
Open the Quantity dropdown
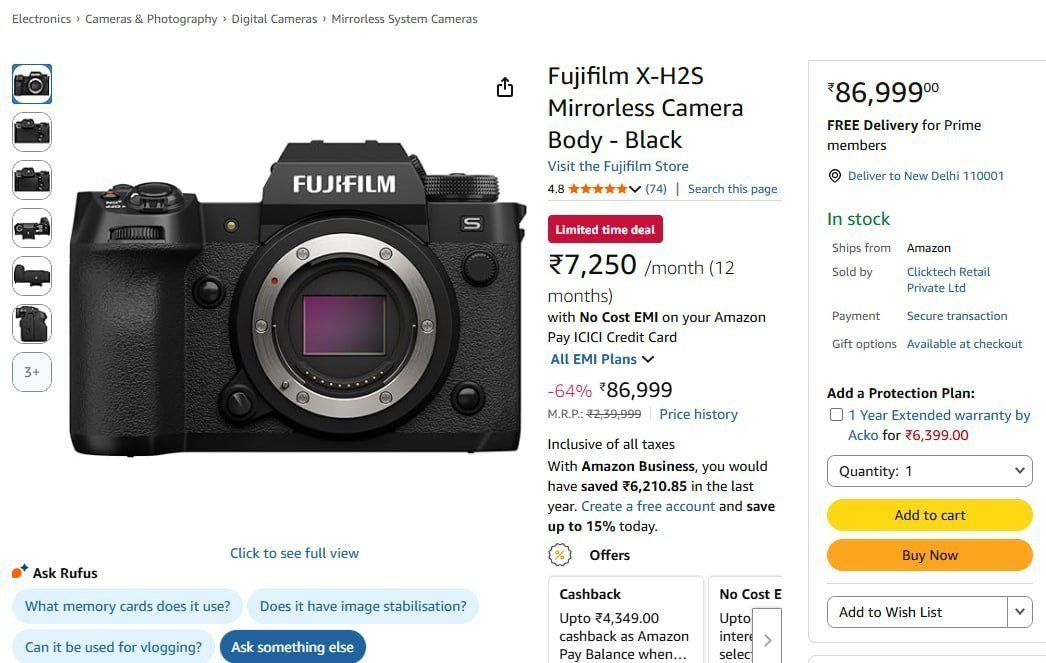pos(929,470)
